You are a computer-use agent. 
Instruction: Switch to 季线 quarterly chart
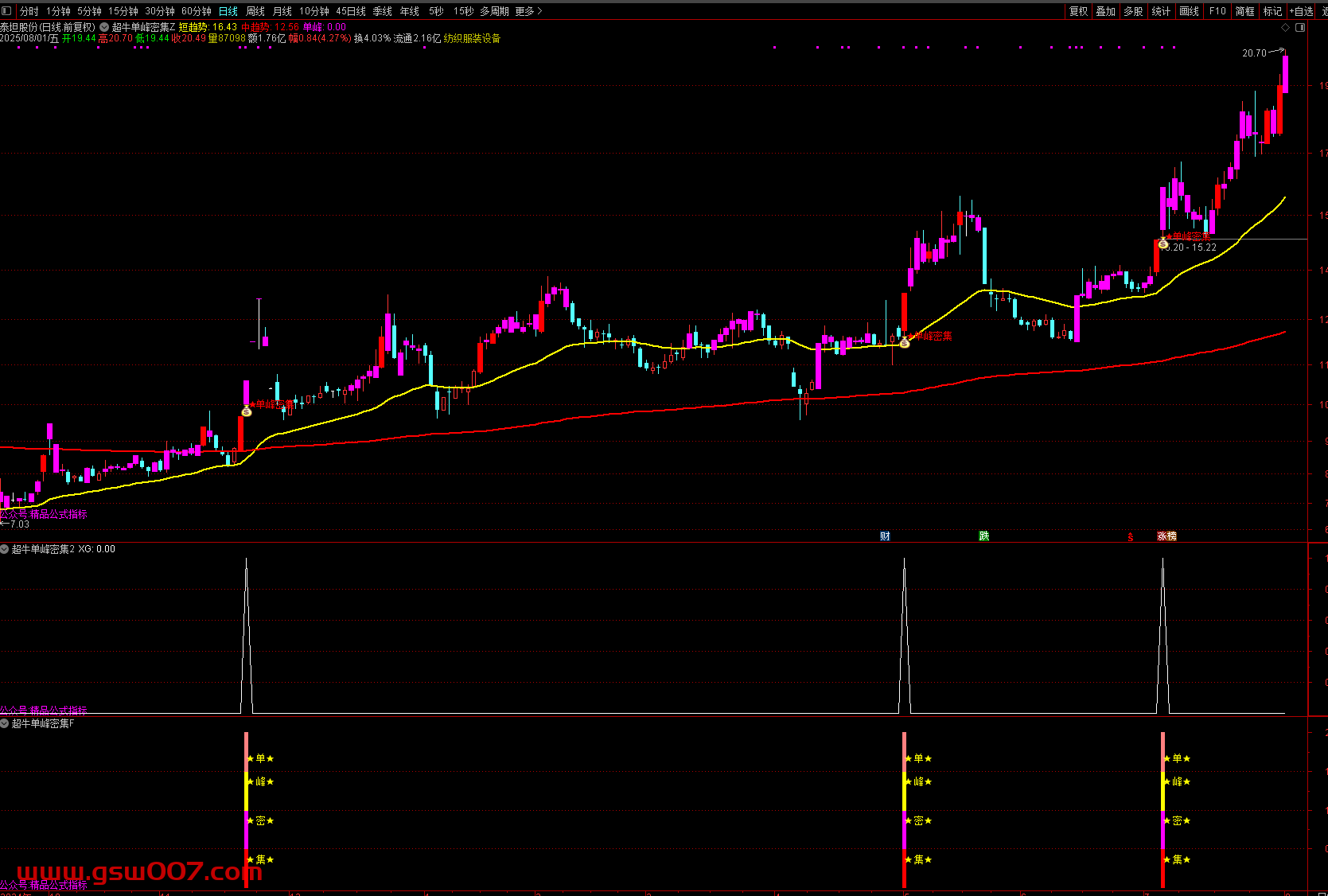[x=383, y=11]
